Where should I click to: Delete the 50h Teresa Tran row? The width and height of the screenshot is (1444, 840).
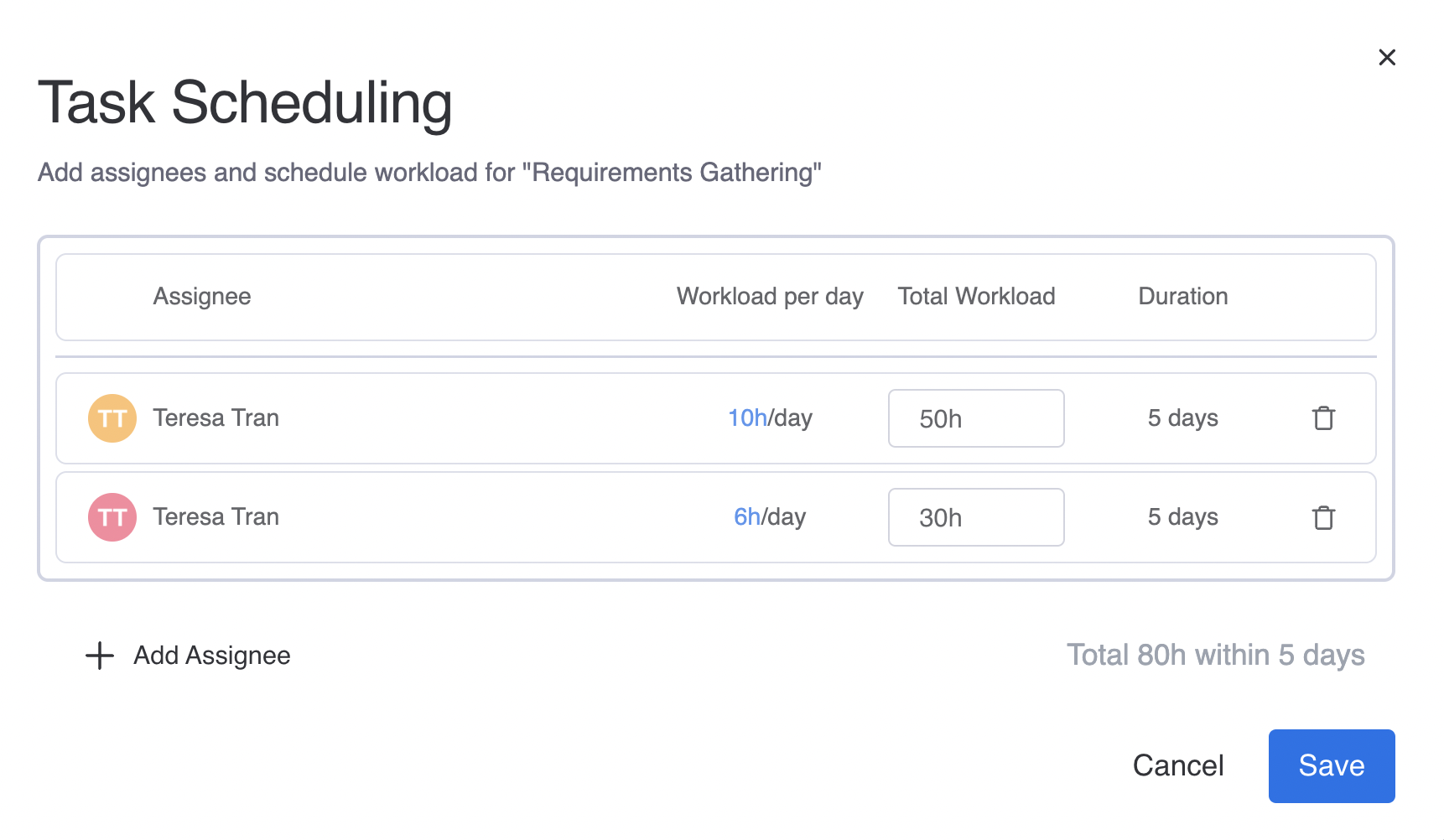pyautogui.click(x=1323, y=417)
